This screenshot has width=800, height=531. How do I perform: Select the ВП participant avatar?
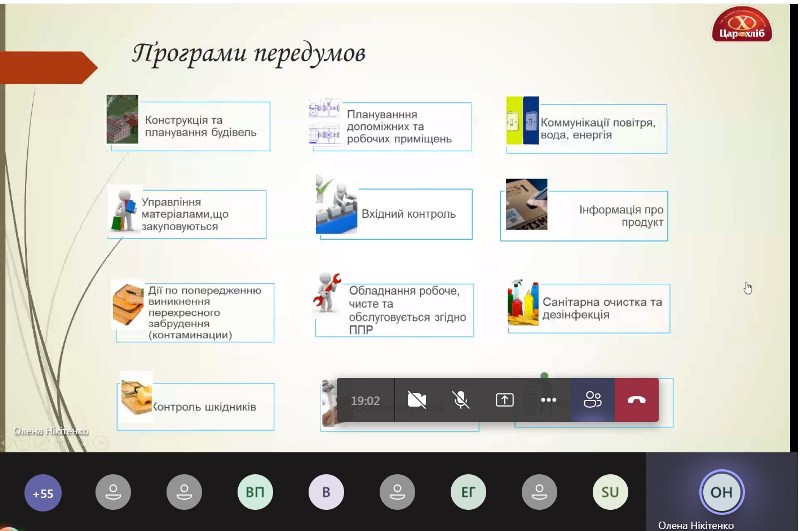(x=255, y=492)
